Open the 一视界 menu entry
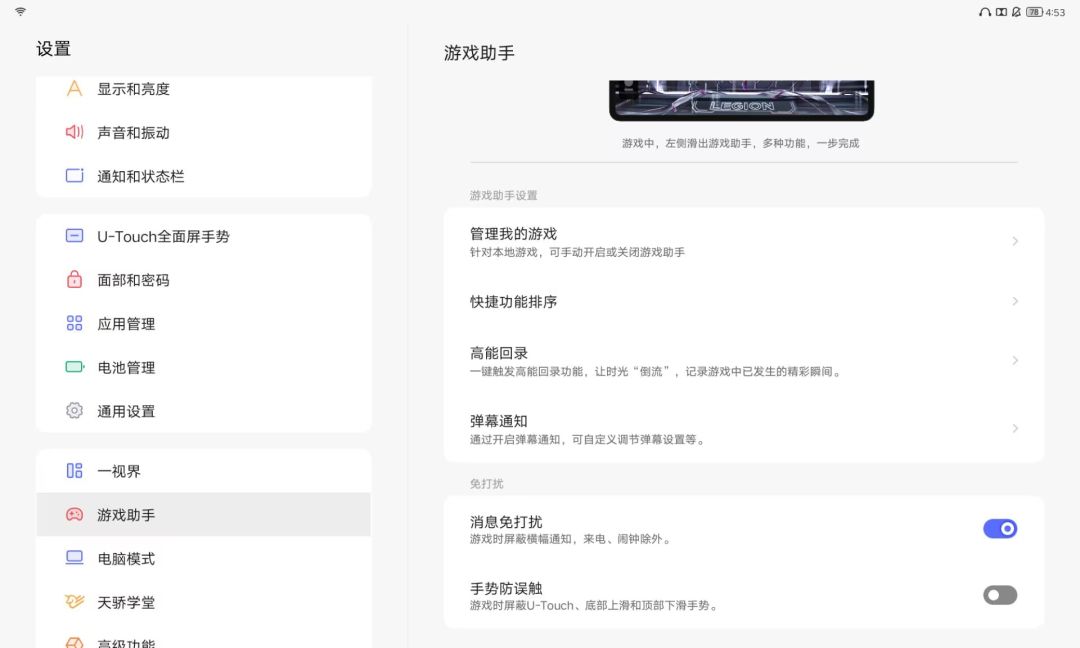This screenshot has width=1080, height=648. coord(204,471)
